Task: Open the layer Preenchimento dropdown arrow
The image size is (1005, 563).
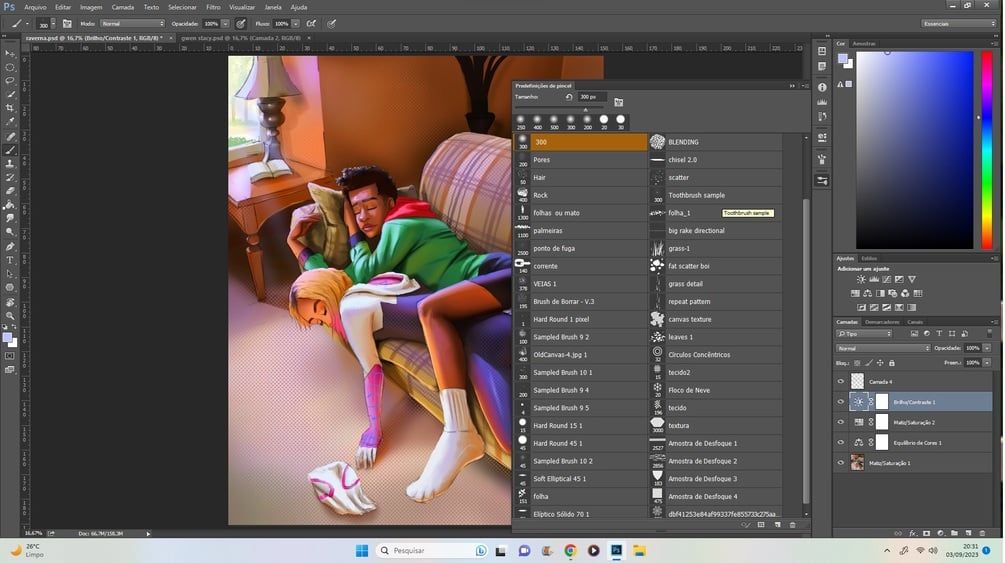Action: coord(987,363)
